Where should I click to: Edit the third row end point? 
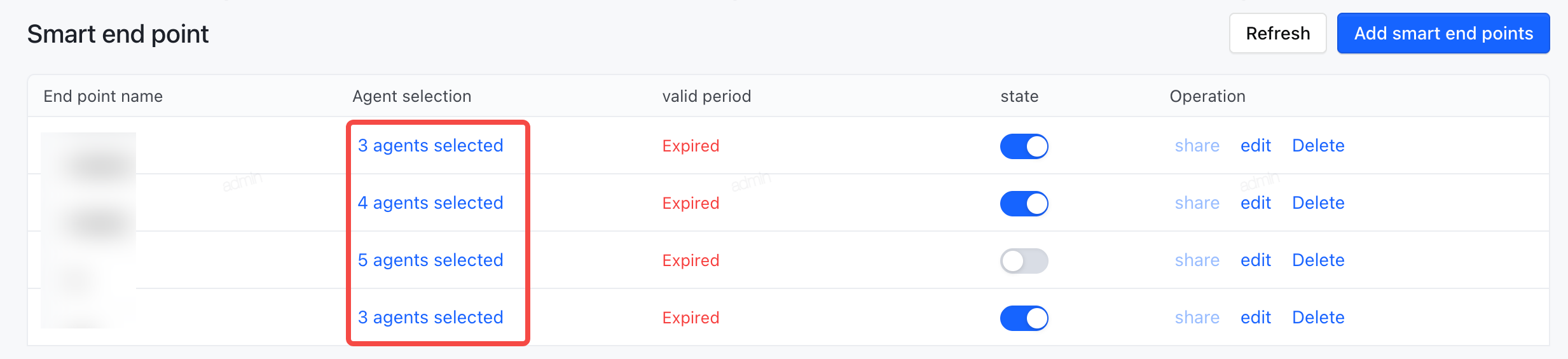click(x=1256, y=260)
